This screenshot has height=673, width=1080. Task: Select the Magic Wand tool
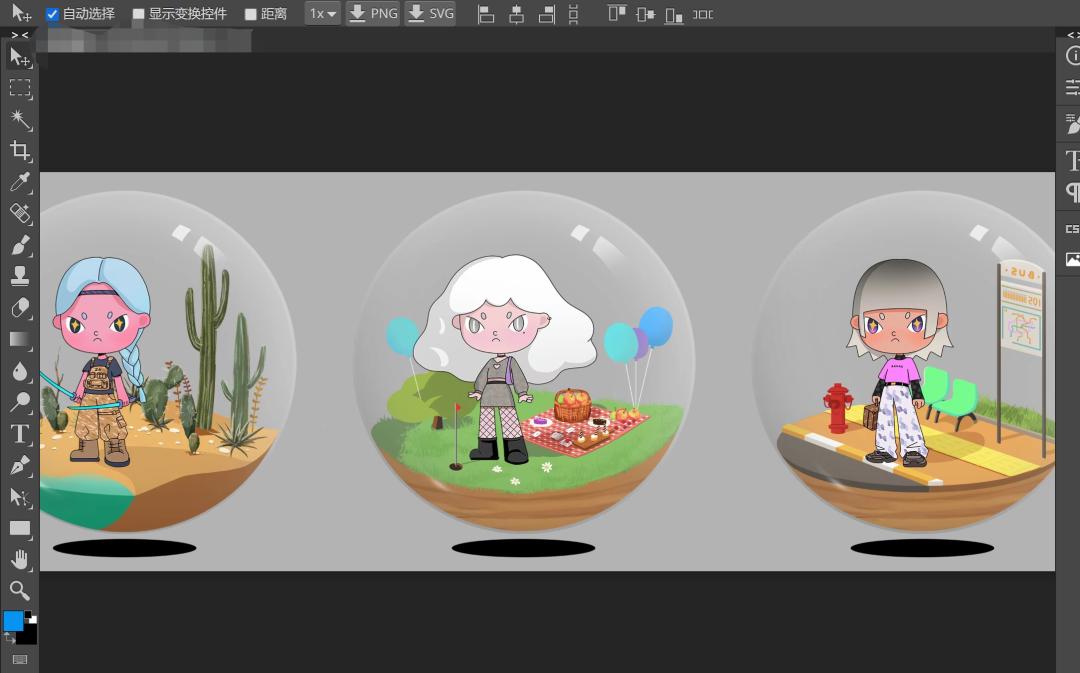tap(20, 120)
